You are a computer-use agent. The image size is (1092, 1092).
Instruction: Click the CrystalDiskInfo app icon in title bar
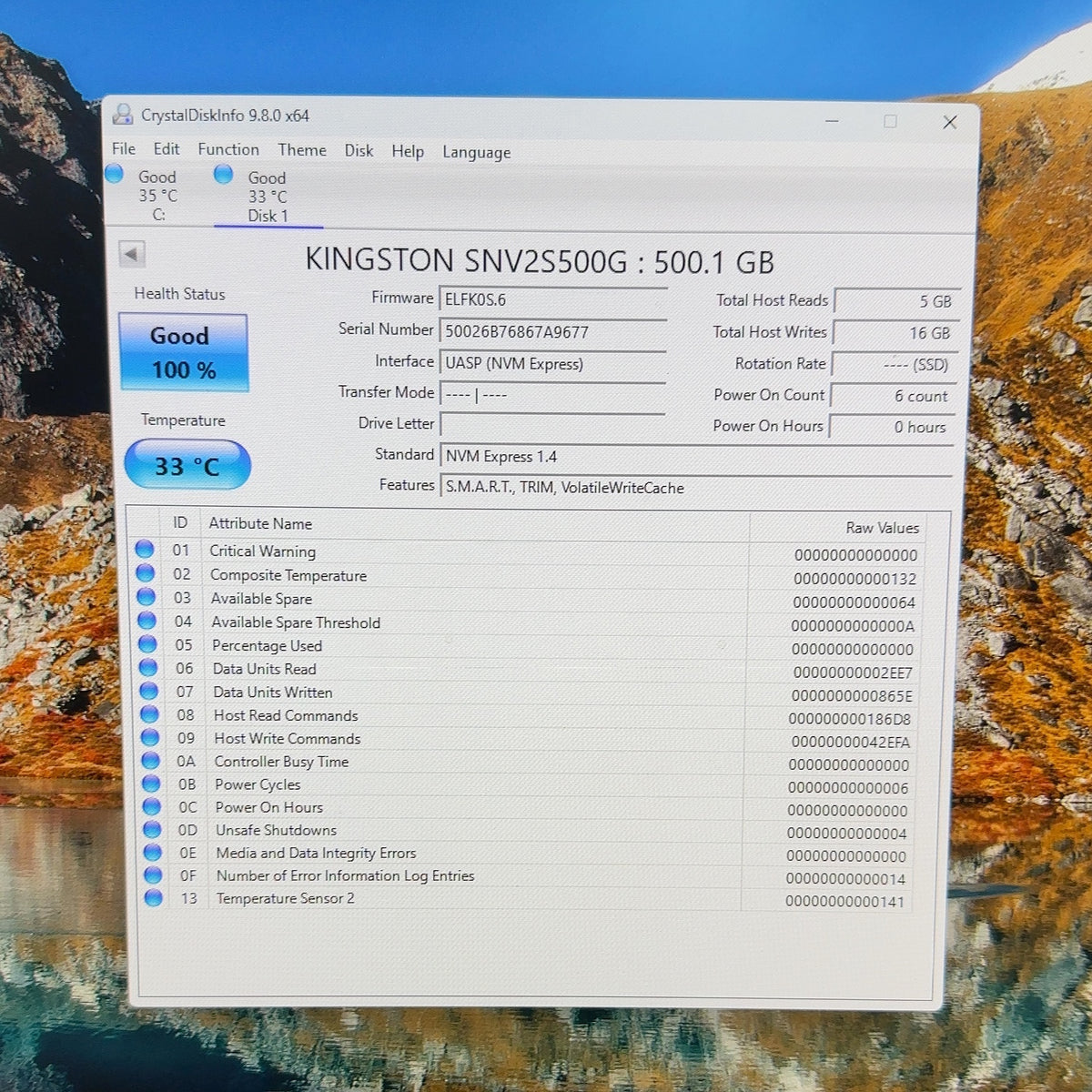[x=122, y=115]
